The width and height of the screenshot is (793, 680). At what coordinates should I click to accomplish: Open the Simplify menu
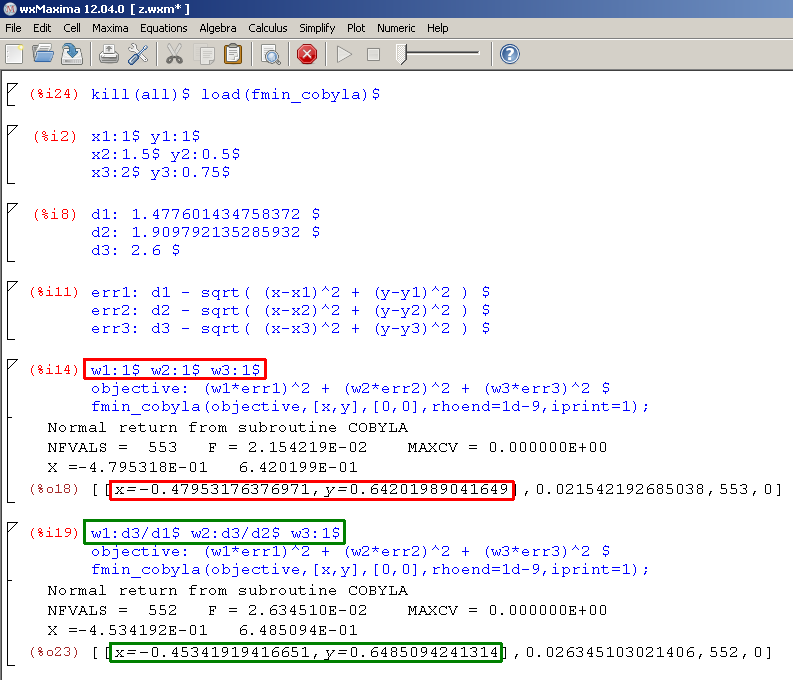pos(317,28)
